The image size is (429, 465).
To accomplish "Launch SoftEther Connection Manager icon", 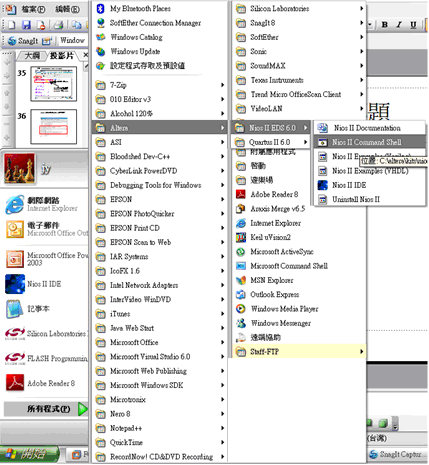I will click(101, 23).
